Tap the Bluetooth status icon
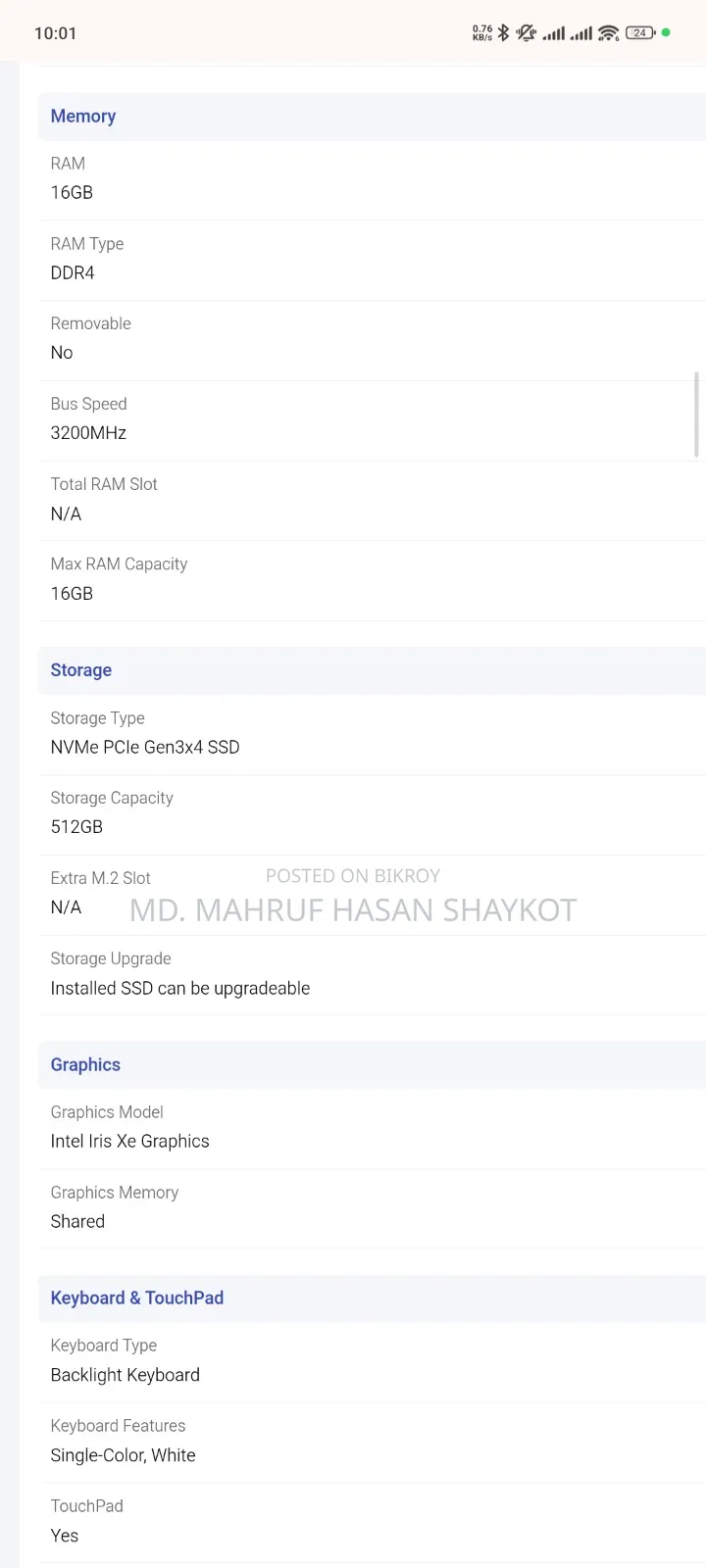Image resolution: width=706 pixels, height=1568 pixels. click(504, 33)
